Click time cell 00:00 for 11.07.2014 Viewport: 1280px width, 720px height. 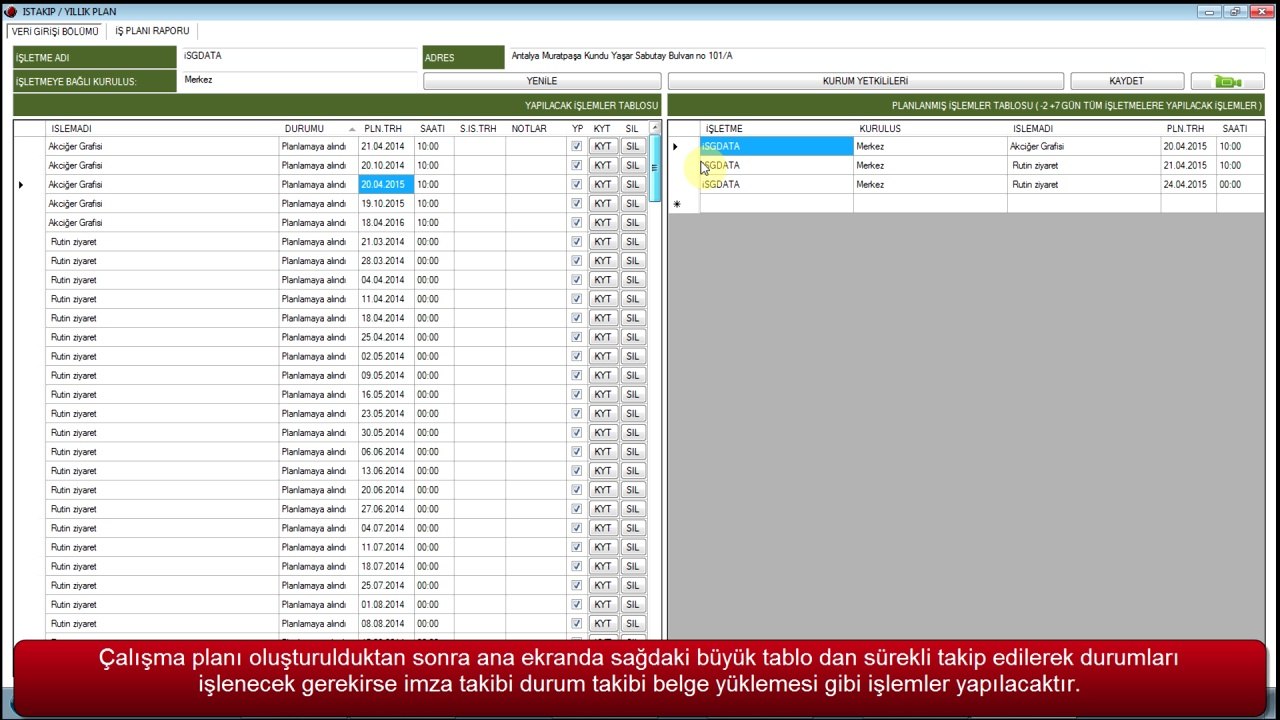pos(433,547)
